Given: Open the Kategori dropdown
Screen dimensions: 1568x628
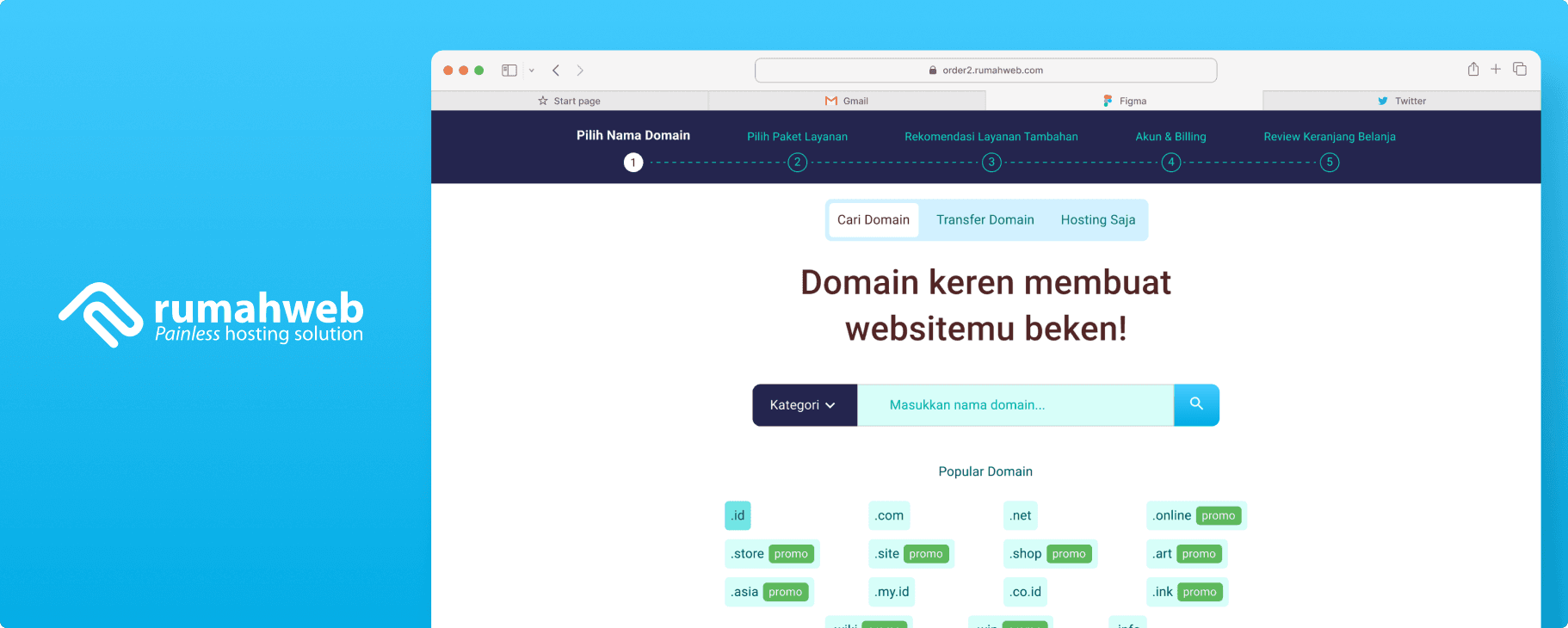Looking at the screenshot, I should click(805, 405).
